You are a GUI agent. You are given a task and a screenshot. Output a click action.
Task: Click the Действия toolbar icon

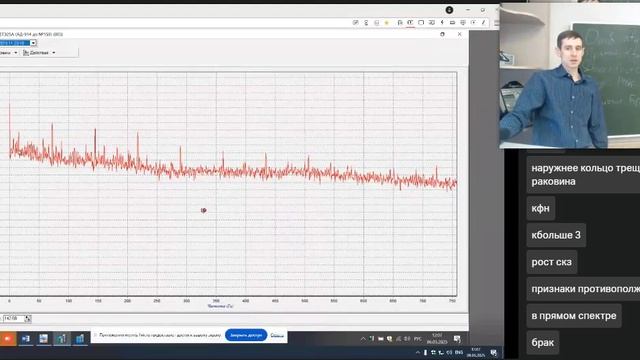26,53
